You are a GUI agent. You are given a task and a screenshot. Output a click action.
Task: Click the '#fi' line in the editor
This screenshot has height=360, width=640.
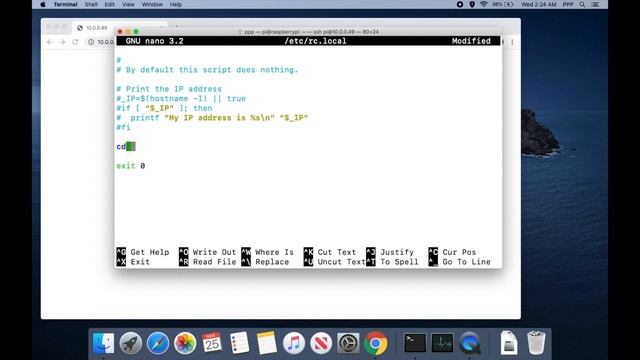(x=123, y=127)
